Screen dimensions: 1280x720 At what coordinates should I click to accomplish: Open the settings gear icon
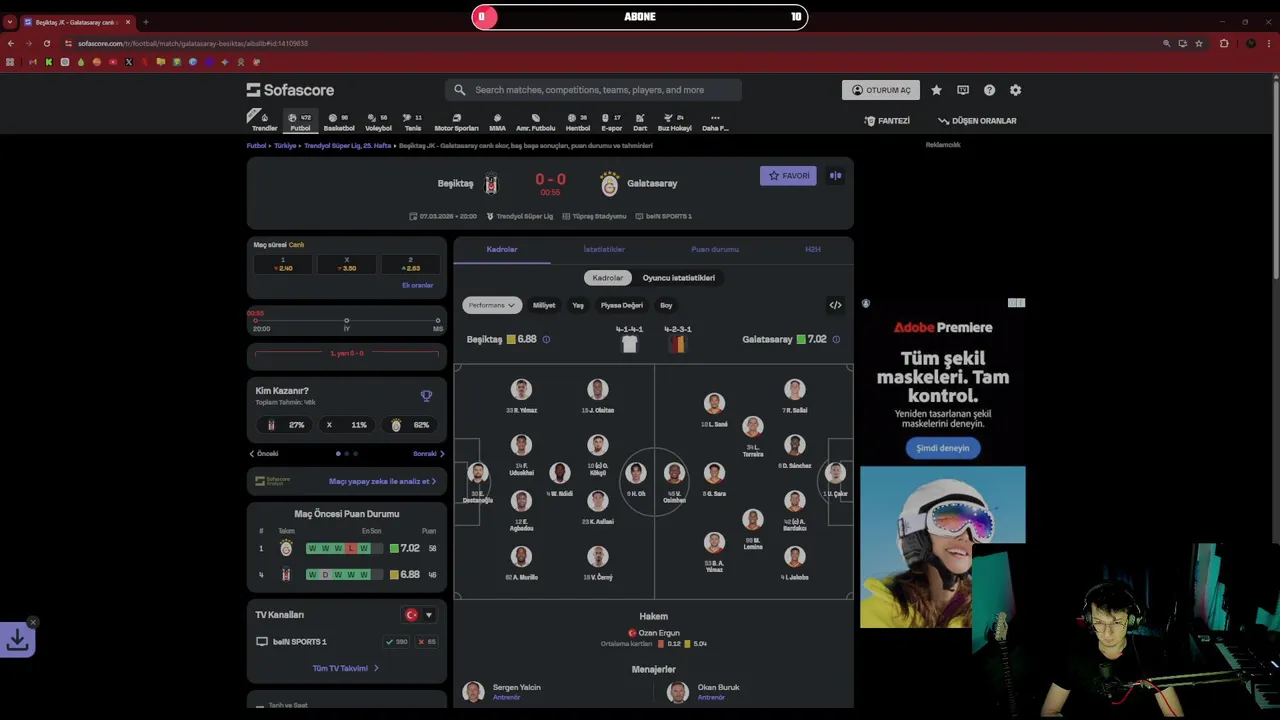tap(1015, 90)
